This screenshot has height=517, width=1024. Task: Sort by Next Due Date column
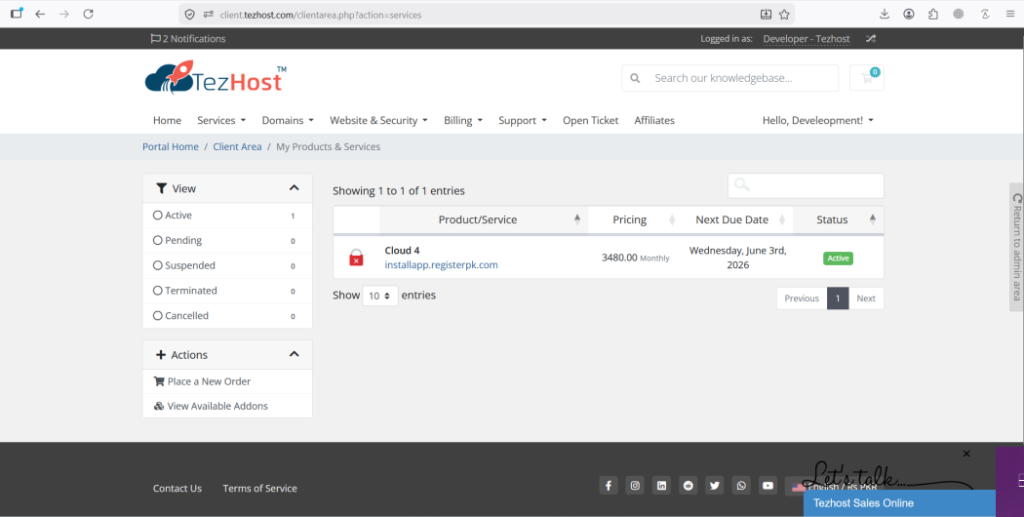coord(738,220)
